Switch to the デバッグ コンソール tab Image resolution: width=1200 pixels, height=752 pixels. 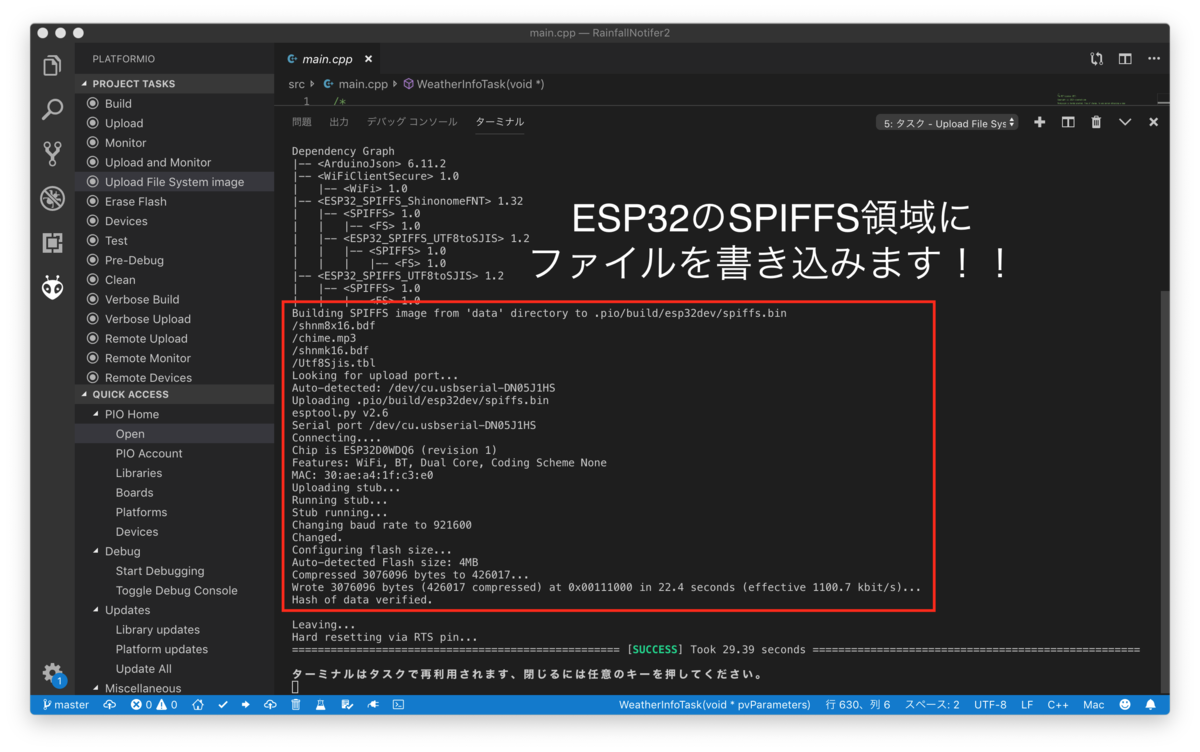pyautogui.click(x=412, y=122)
